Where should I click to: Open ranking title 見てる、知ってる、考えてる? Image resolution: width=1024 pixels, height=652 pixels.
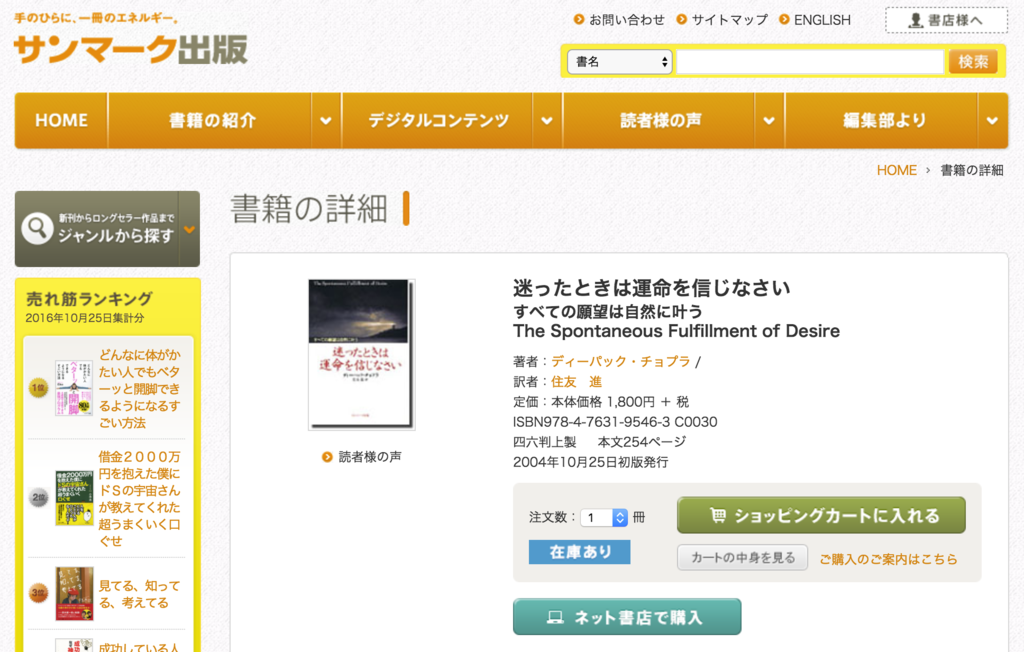point(139,594)
